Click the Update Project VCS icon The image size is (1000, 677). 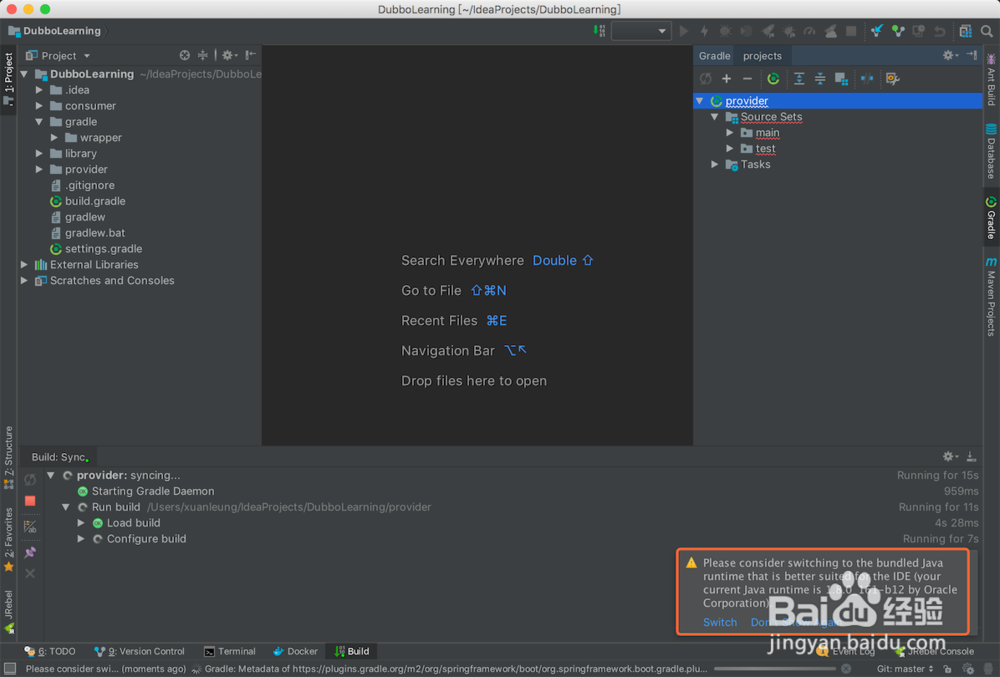(877, 31)
